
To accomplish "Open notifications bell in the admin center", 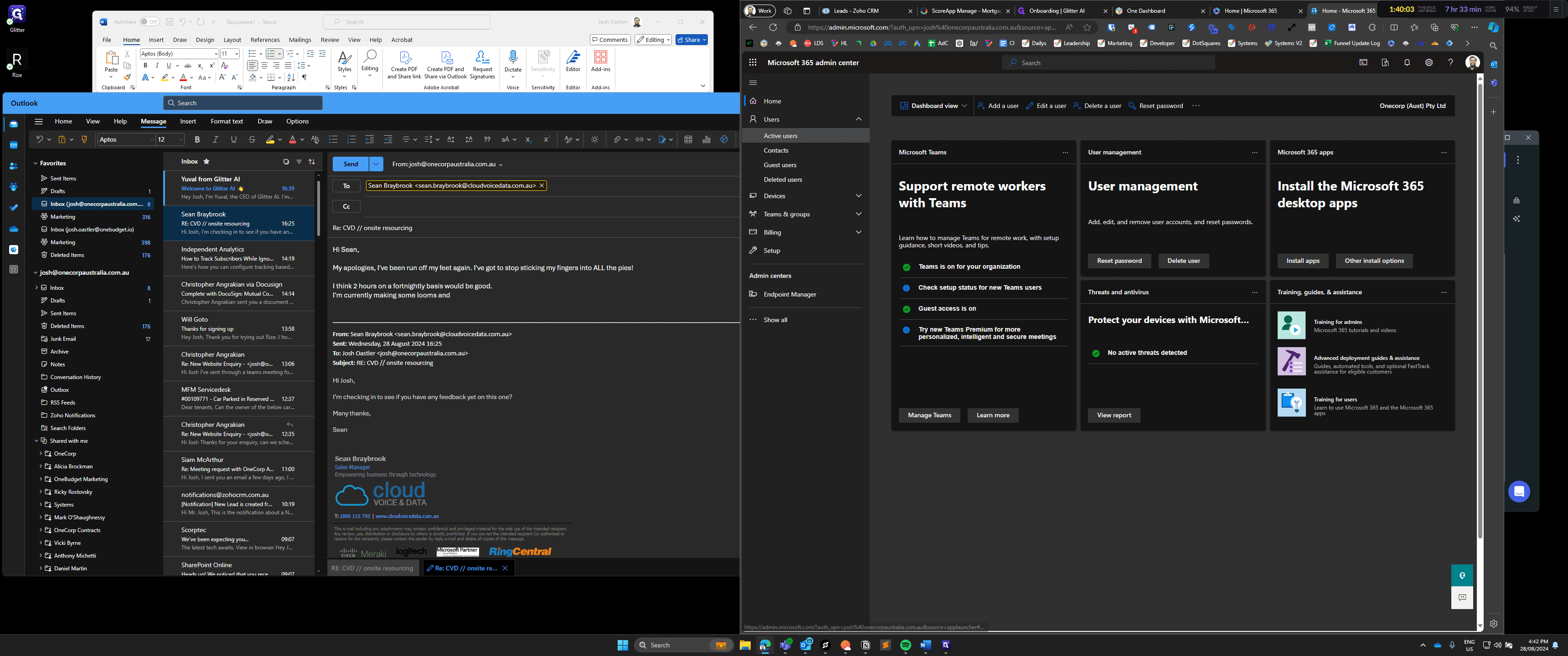I will (1407, 62).
